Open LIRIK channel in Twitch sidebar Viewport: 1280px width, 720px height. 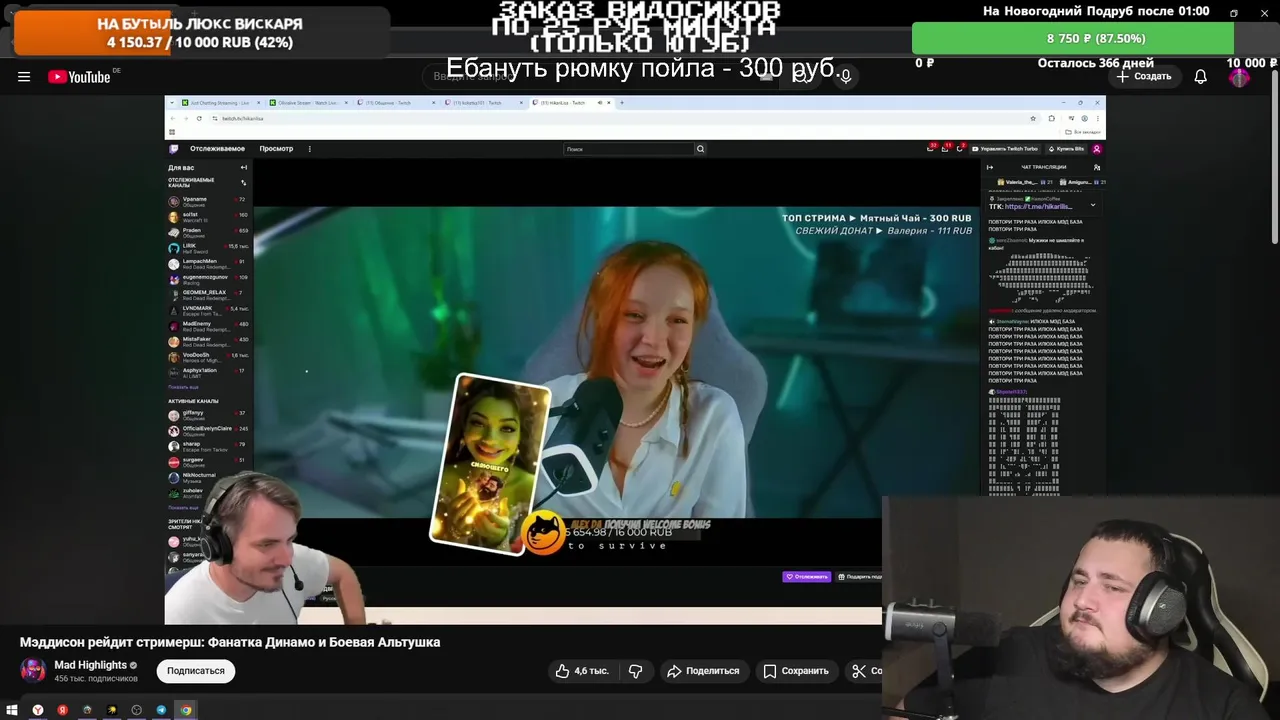pos(208,247)
